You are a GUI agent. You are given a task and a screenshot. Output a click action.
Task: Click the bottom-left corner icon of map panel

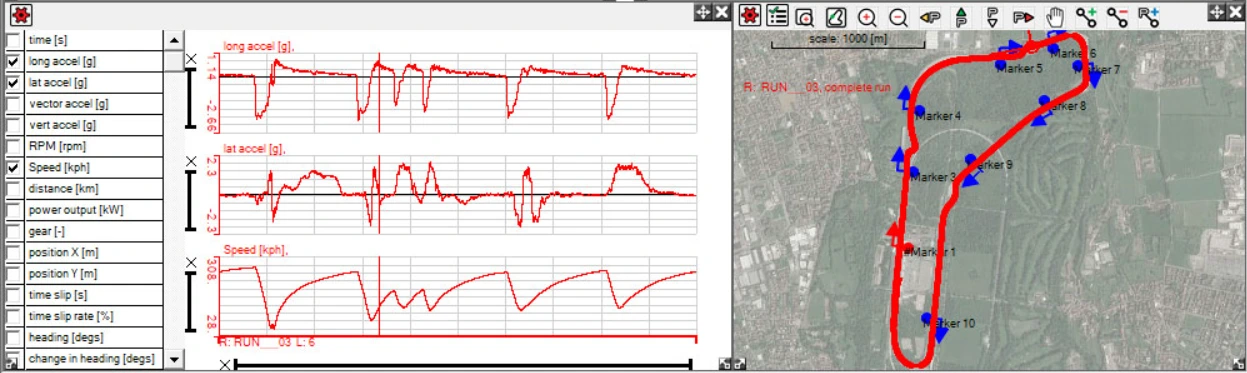[740, 365]
